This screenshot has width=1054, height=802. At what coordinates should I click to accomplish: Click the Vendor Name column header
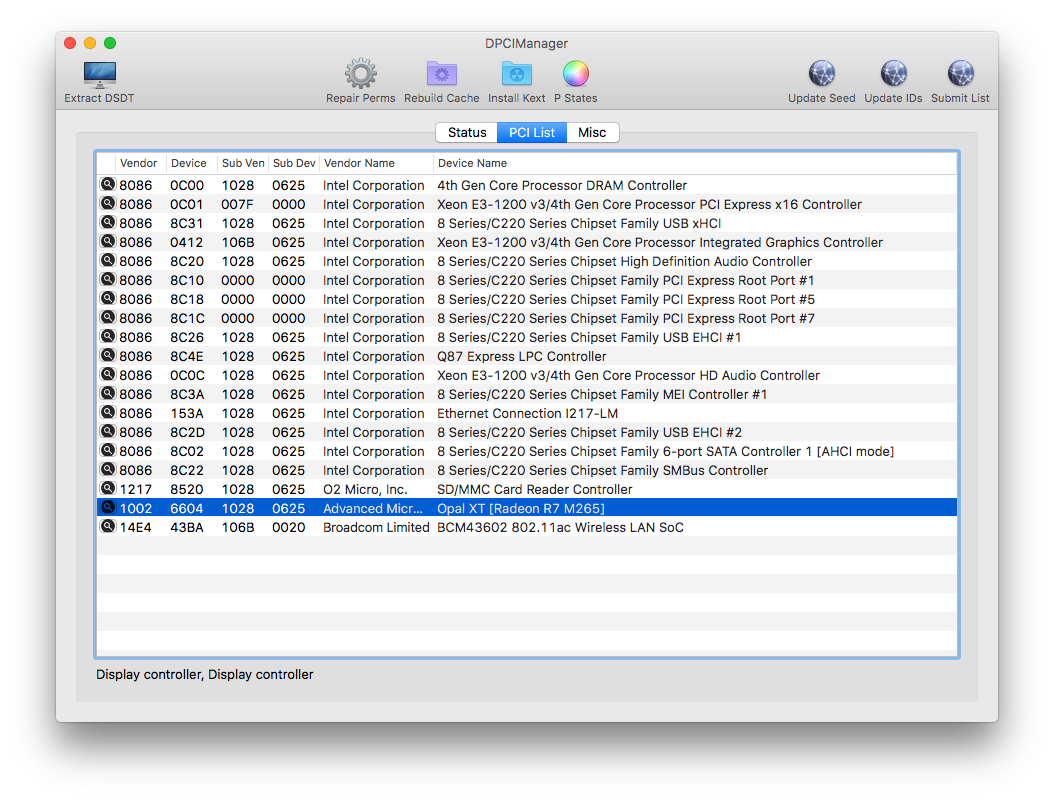(x=374, y=163)
